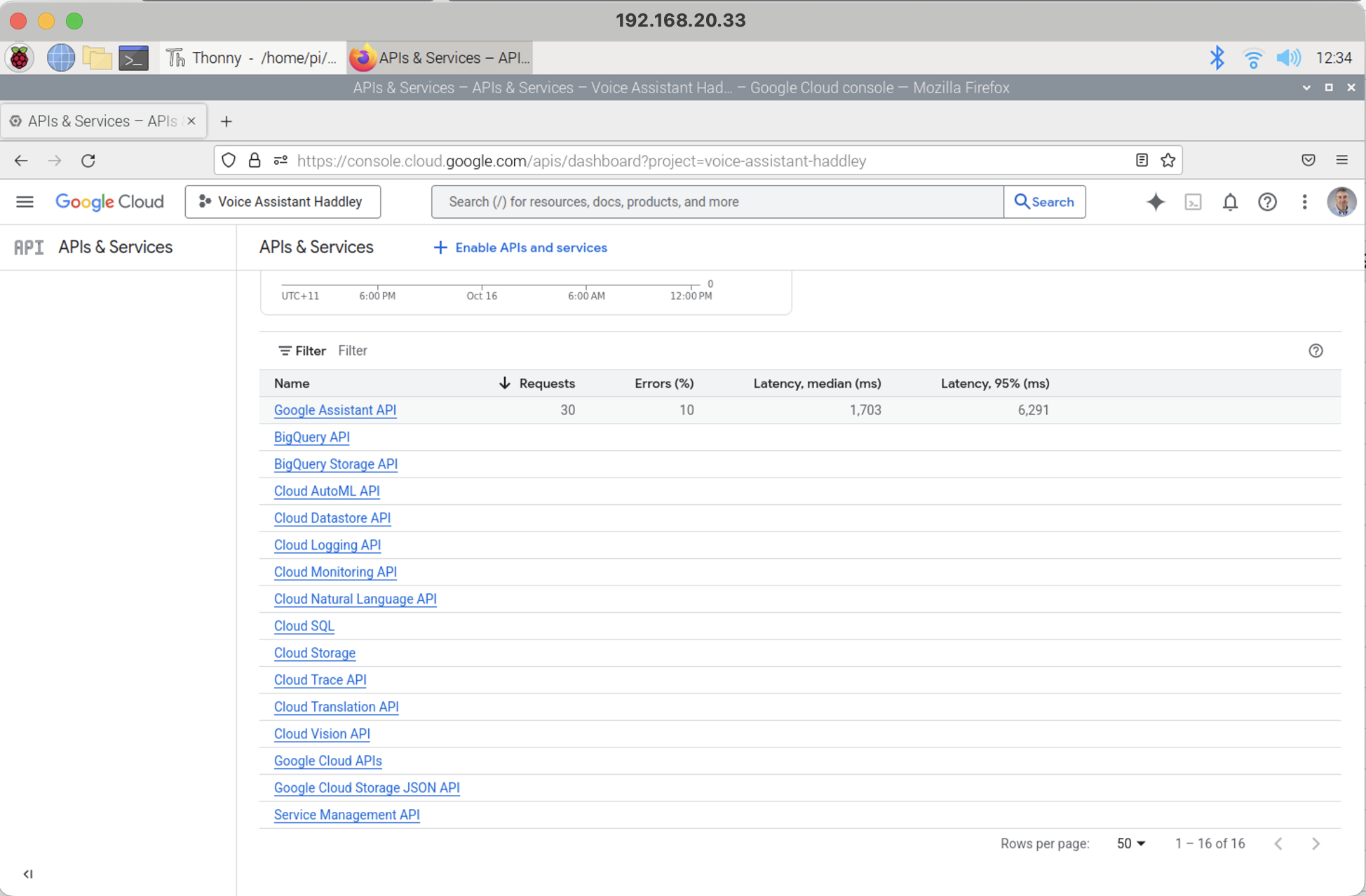Toggle Firefox reader view icon
Screen dimensions: 1366x896
click(x=1142, y=161)
